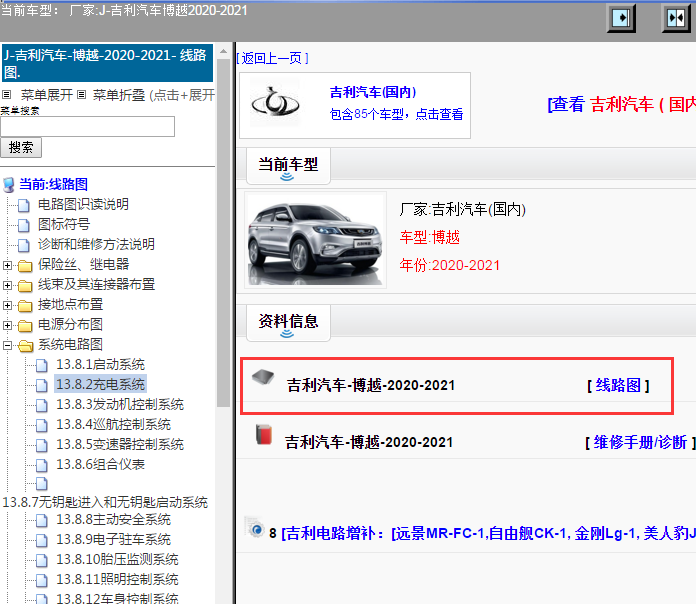The width and height of the screenshot is (696, 604).
Task: Click the 吉利汽车(国内) link
Action: click(x=373, y=92)
